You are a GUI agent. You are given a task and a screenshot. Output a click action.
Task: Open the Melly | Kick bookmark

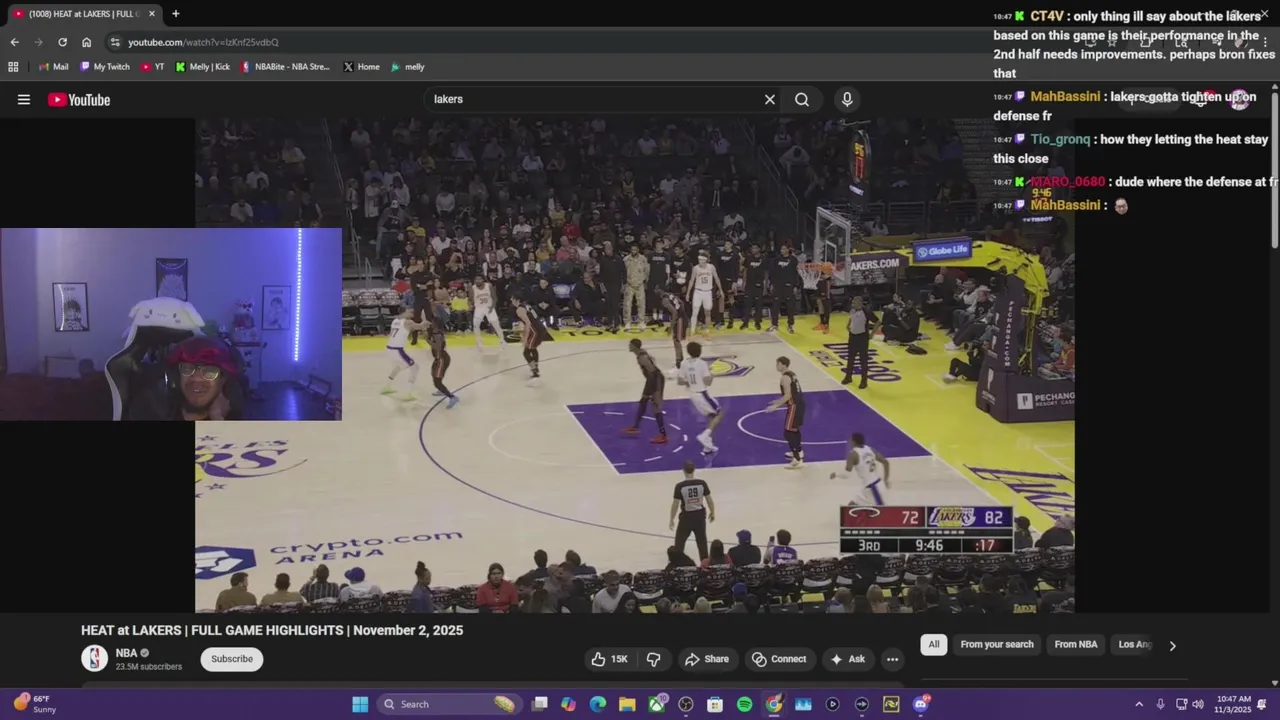pos(202,67)
